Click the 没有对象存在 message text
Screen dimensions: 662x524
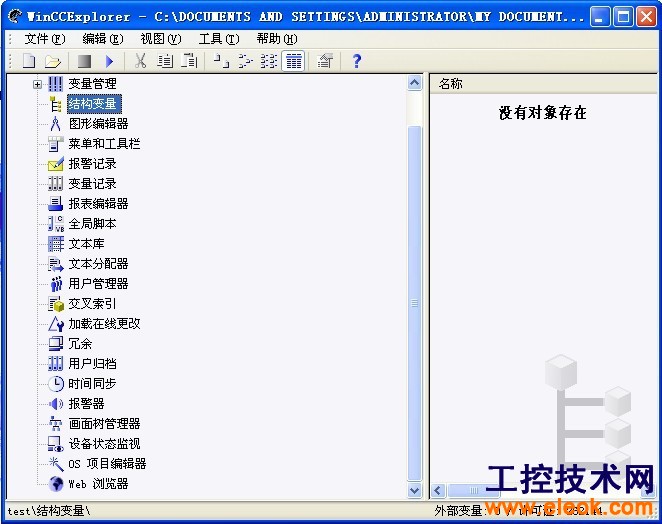pos(543,113)
